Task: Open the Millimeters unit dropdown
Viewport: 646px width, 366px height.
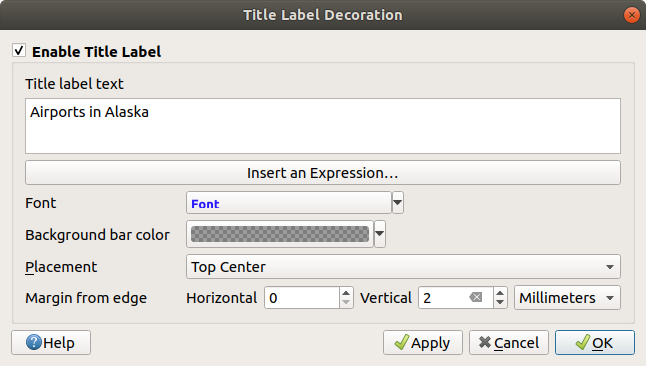Action: [567, 298]
